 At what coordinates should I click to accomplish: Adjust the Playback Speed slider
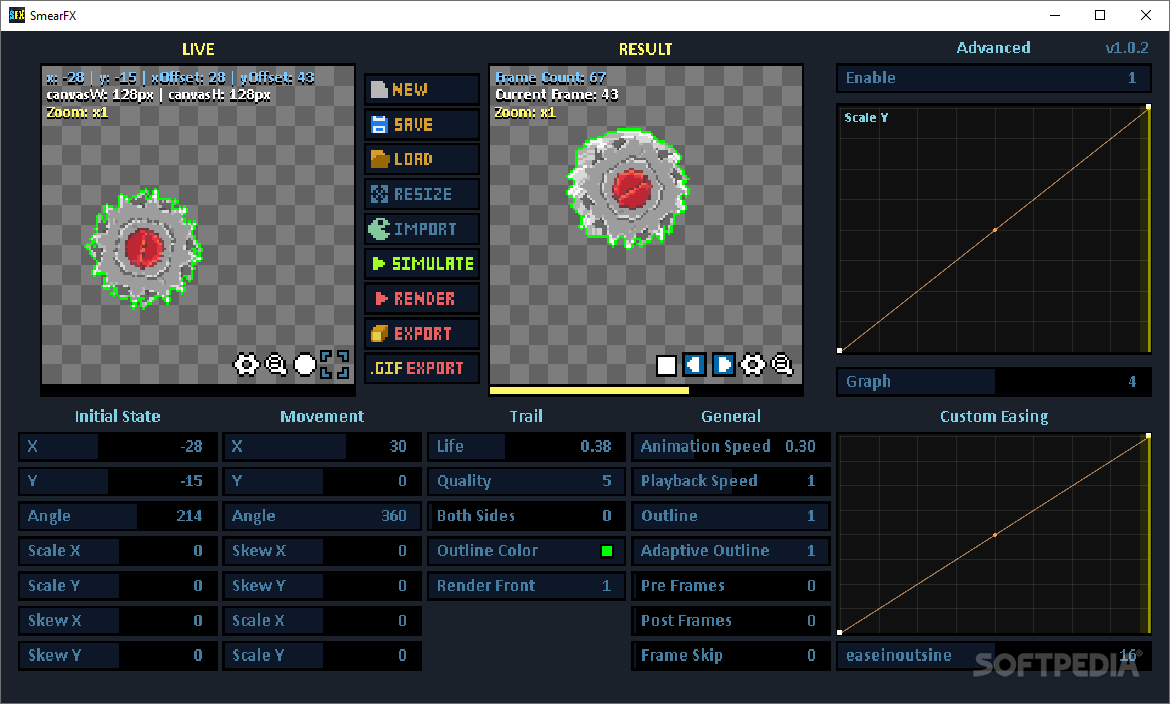(x=731, y=481)
